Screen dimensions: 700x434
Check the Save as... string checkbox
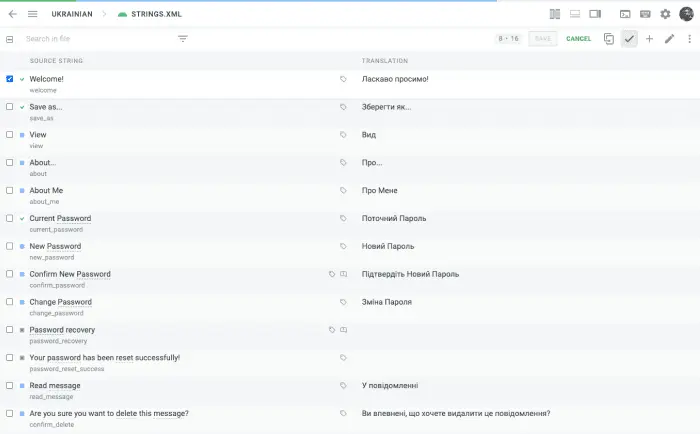coord(10,107)
